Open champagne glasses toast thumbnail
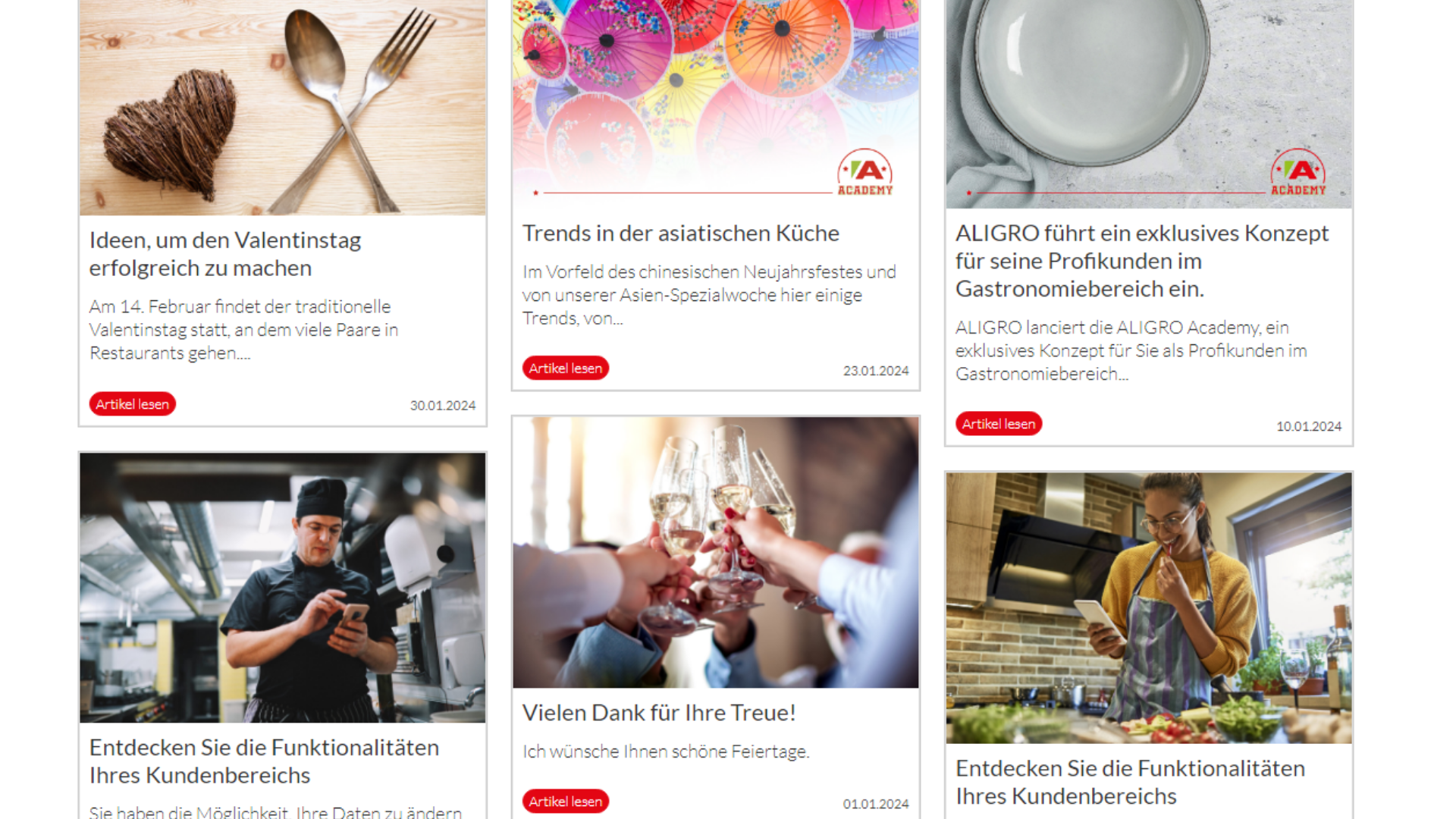1456x819 pixels. click(716, 553)
